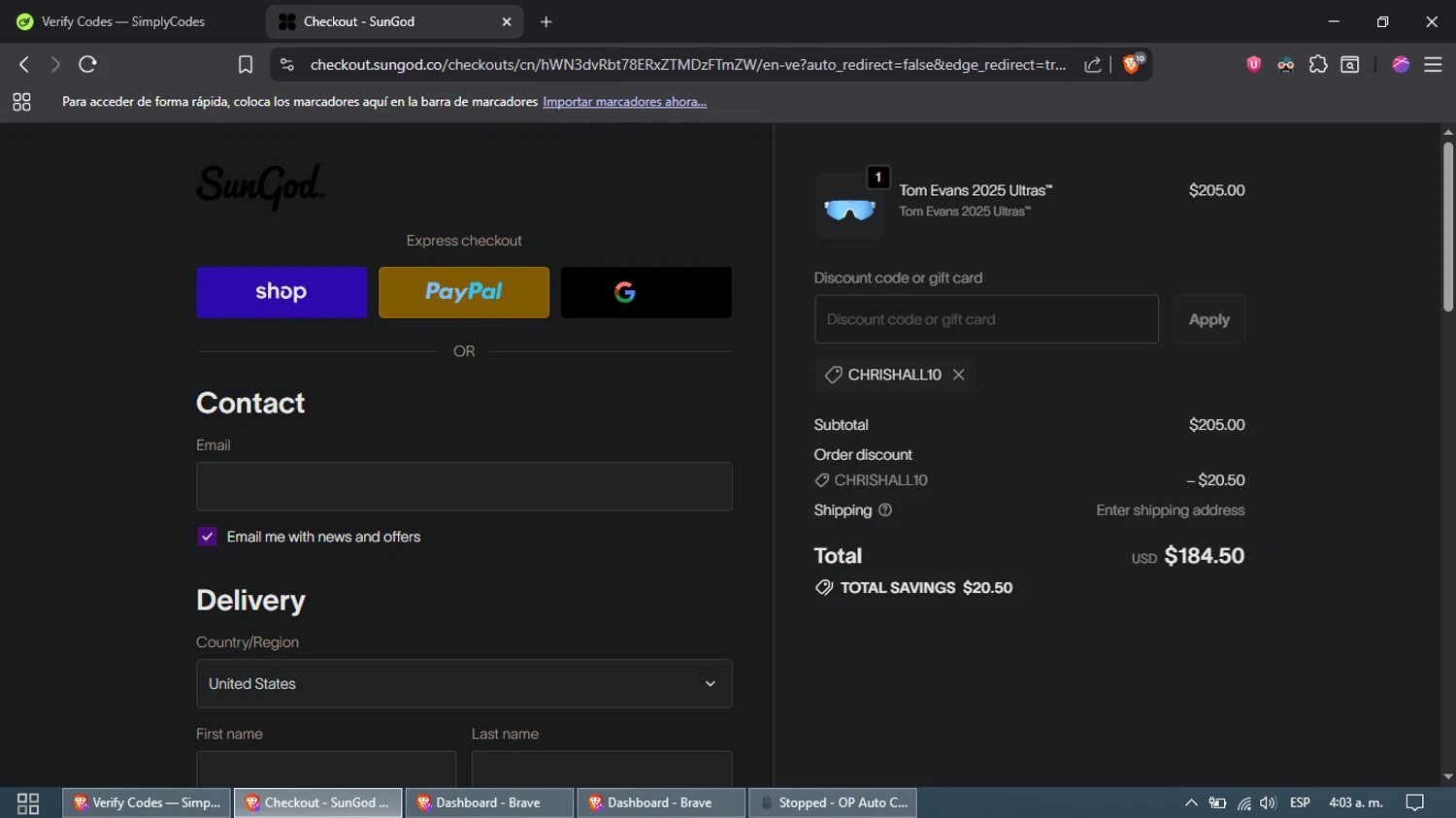1456x818 pixels.
Task: Click Enter shipping address text
Action: point(1171,510)
